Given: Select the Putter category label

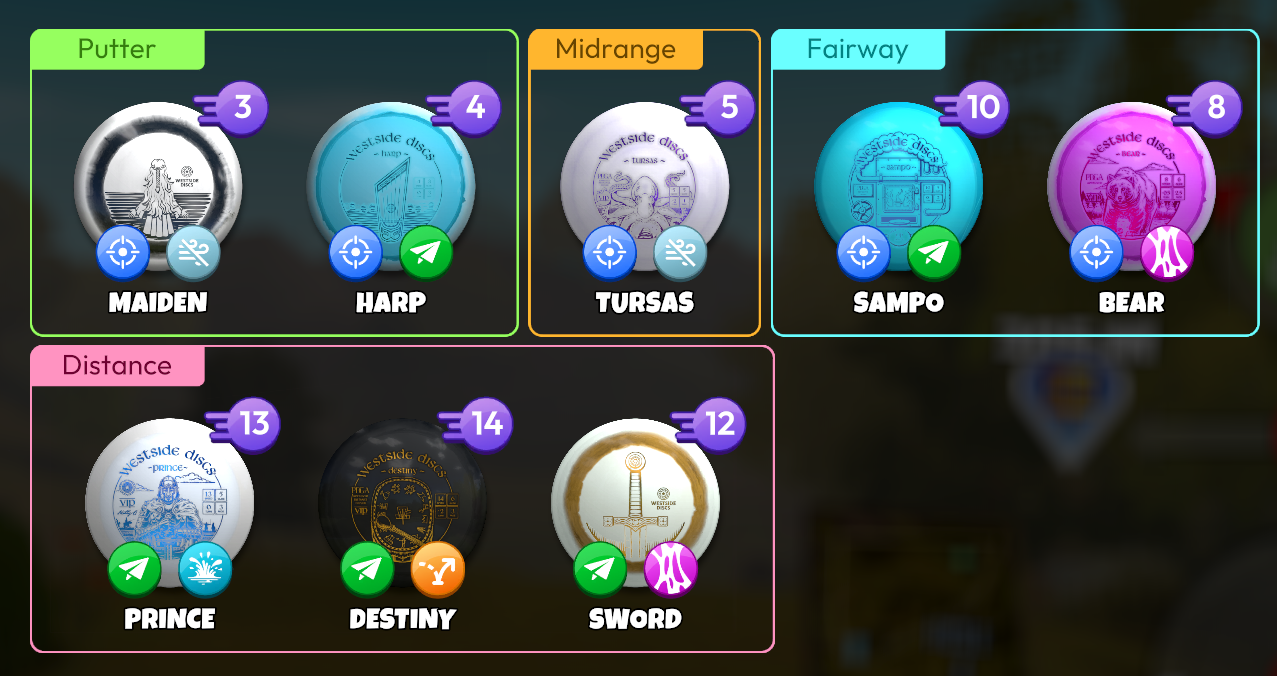Looking at the screenshot, I should pos(117,49).
